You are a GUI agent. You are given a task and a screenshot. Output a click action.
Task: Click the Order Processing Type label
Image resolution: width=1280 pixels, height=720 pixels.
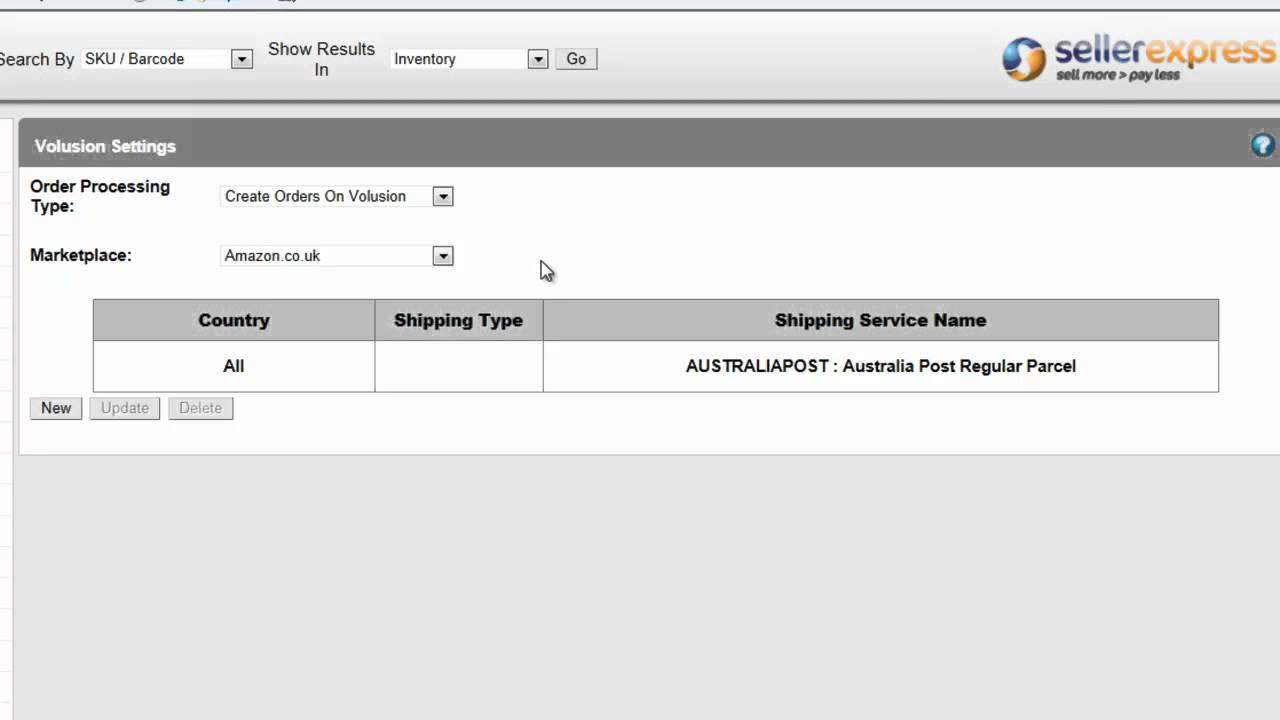point(100,196)
